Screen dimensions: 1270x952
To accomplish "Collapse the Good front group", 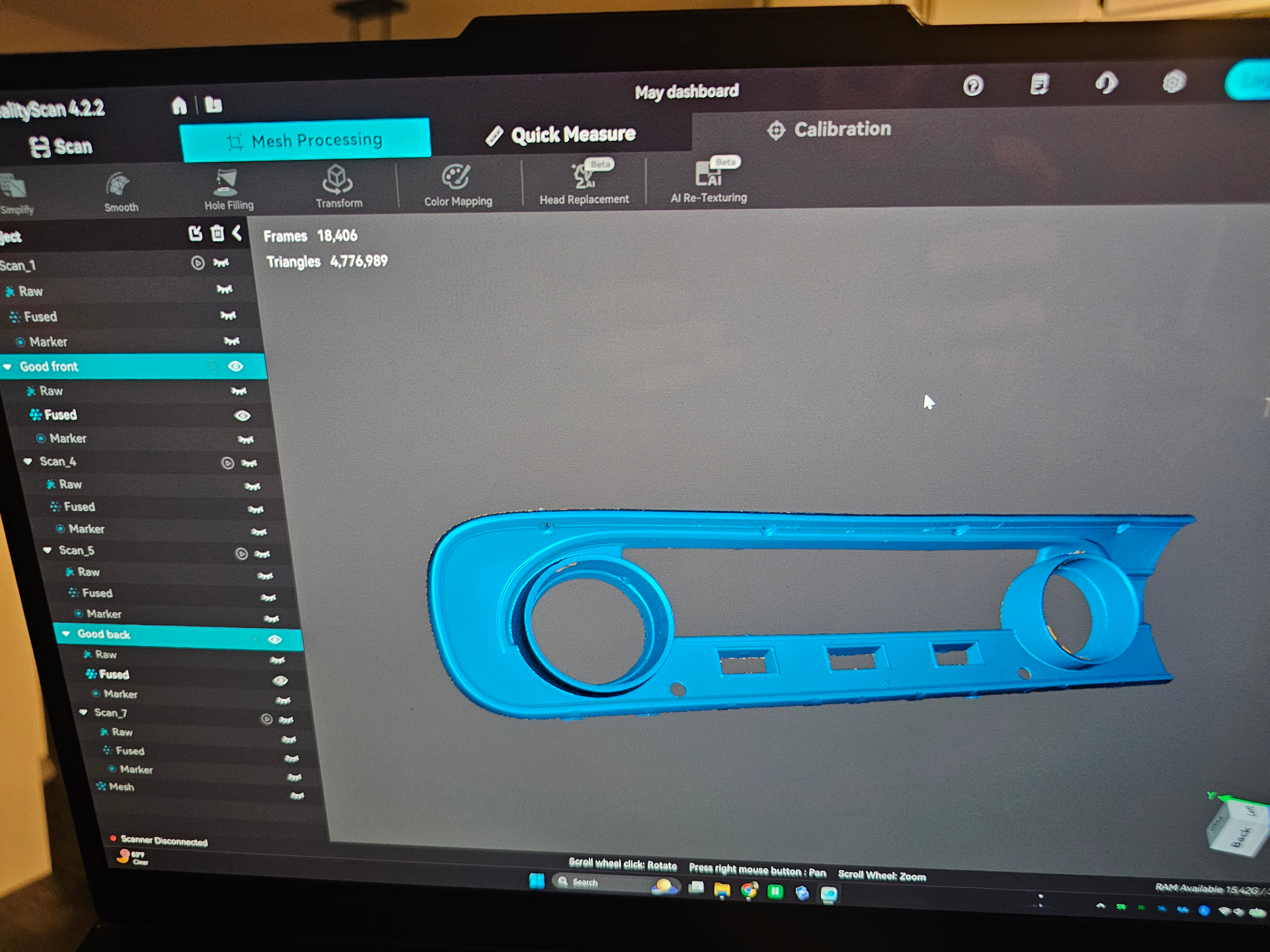I will coord(7,366).
